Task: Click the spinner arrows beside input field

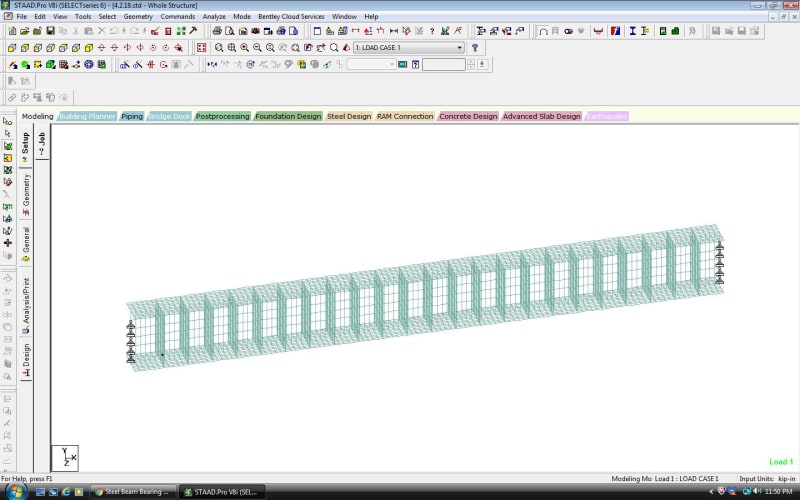Action: (x=471, y=64)
